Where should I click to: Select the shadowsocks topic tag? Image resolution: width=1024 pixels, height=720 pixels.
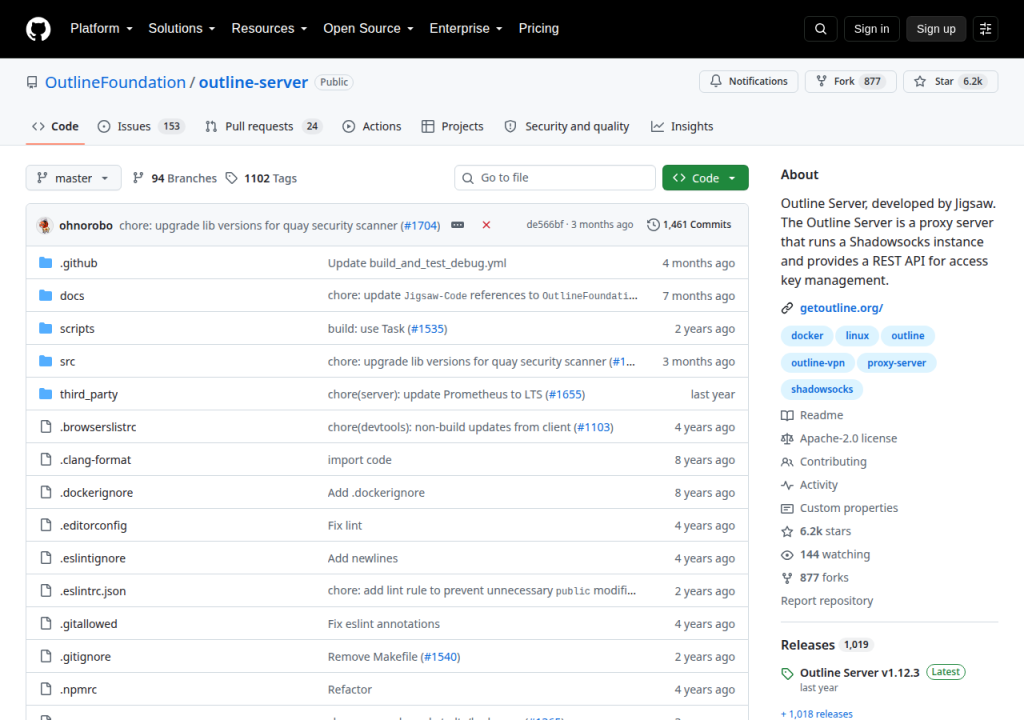822,389
